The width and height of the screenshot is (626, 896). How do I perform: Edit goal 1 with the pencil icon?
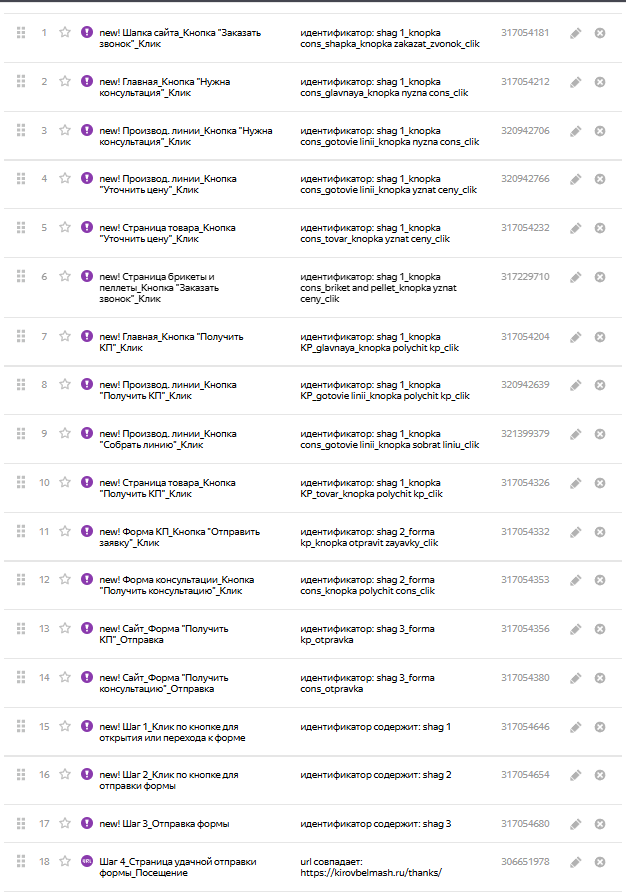pos(576,33)
